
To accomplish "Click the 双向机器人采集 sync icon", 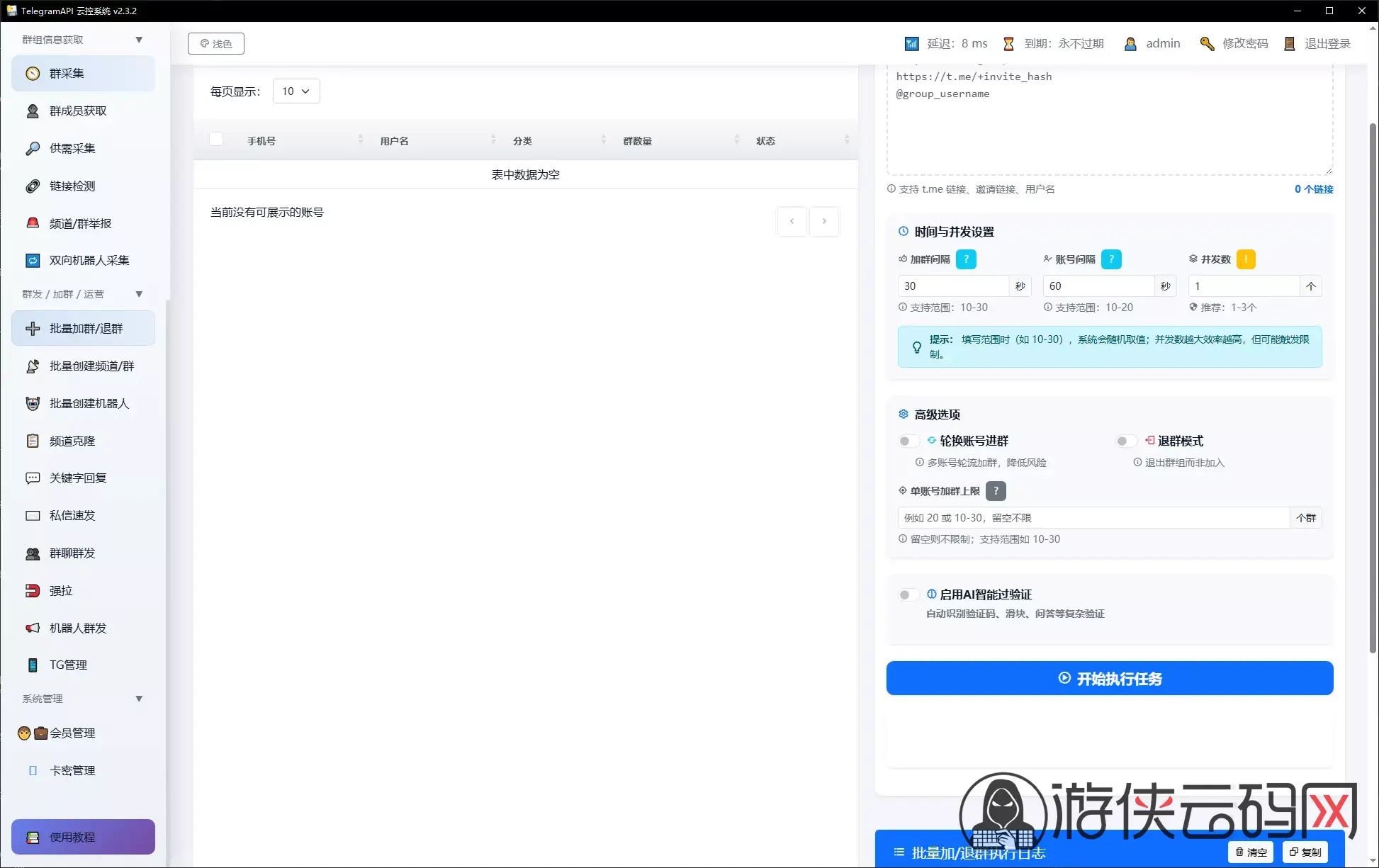I will pos(33,261).
